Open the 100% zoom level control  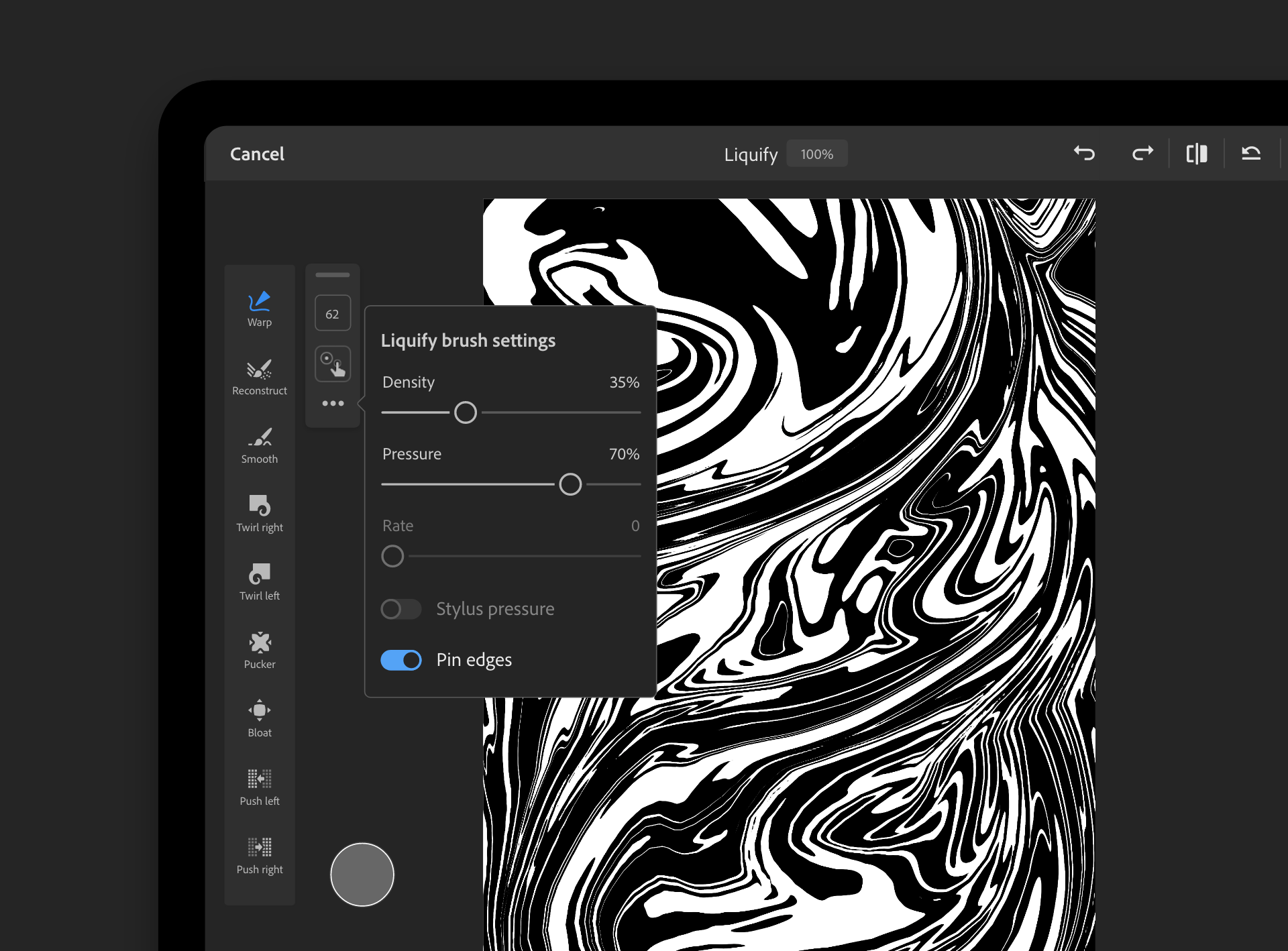click(816, 154)
